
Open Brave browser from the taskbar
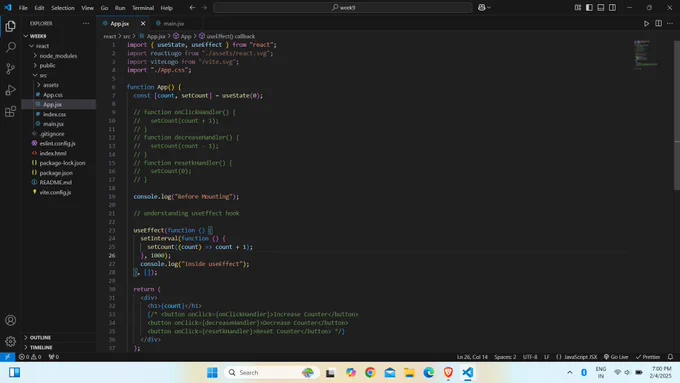(448, 373)
